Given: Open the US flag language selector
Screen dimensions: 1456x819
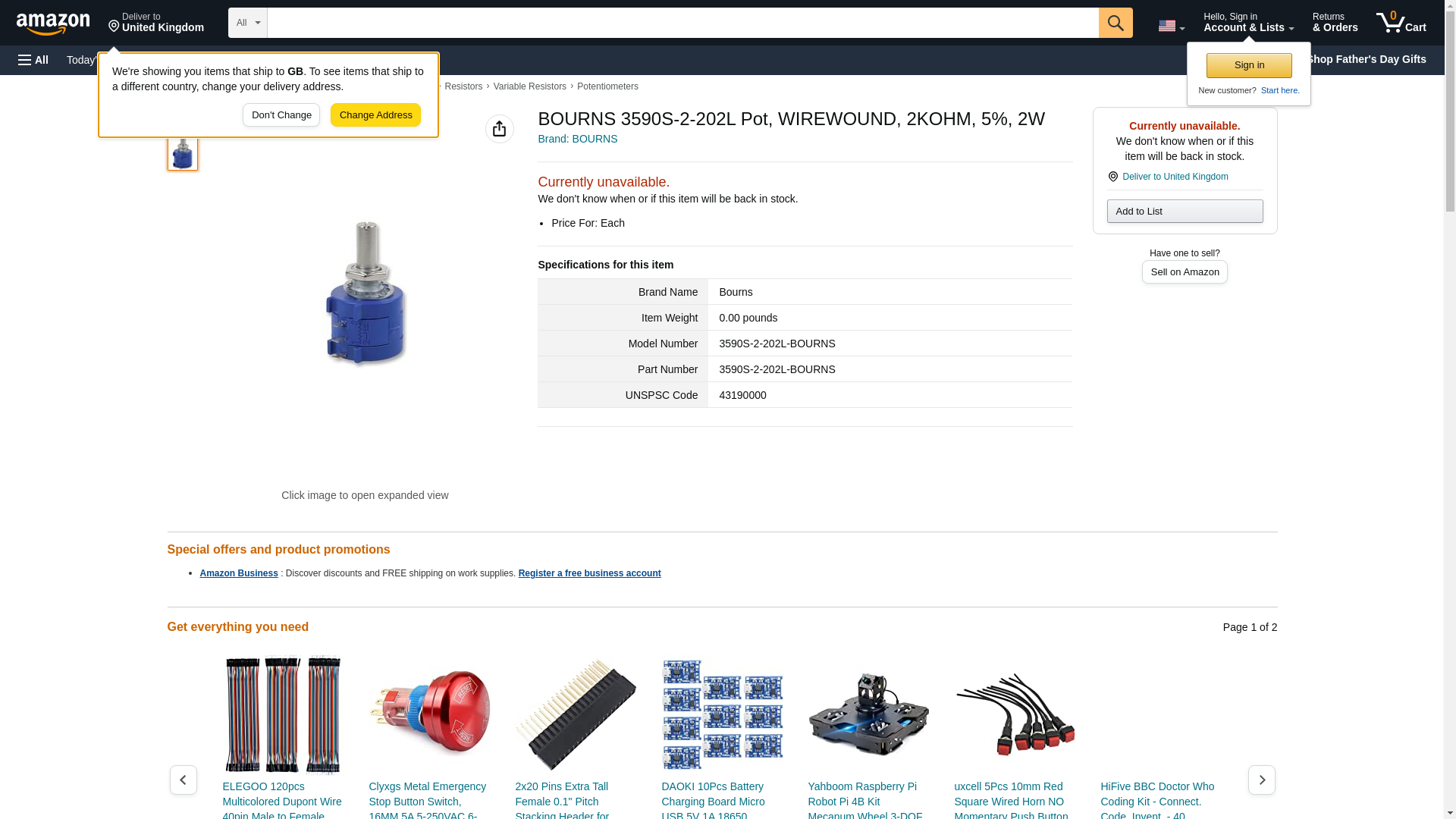Looking at the screenshot, I should coord(1171,26).
